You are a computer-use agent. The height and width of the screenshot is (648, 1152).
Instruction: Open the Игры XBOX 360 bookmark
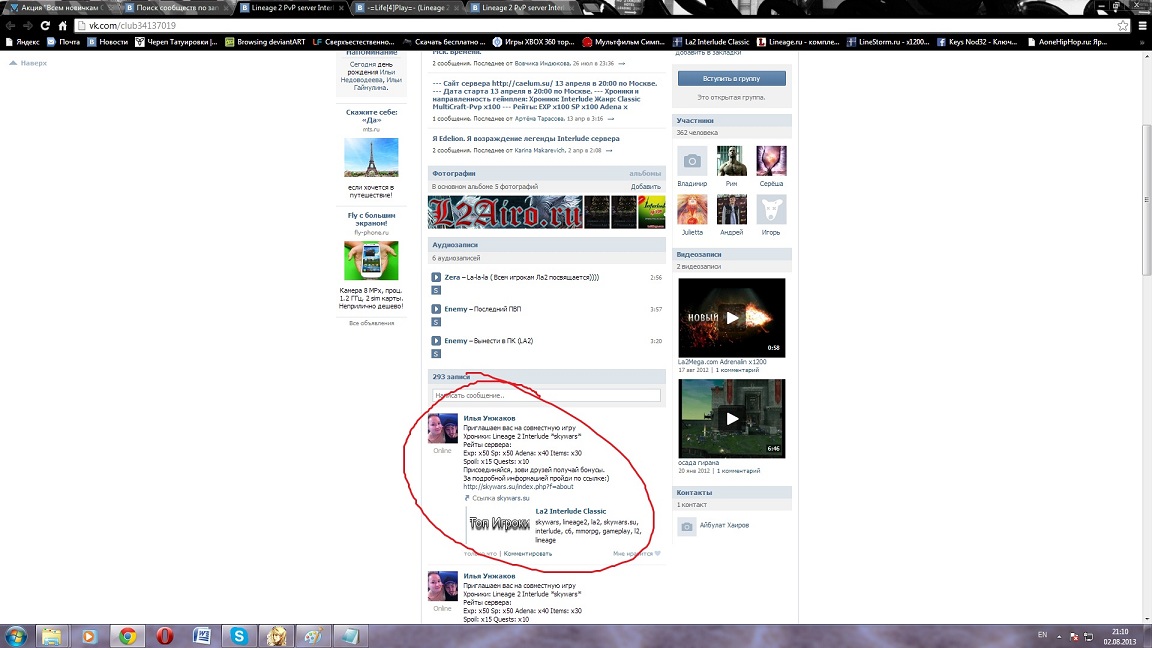[x=533, y=42]
